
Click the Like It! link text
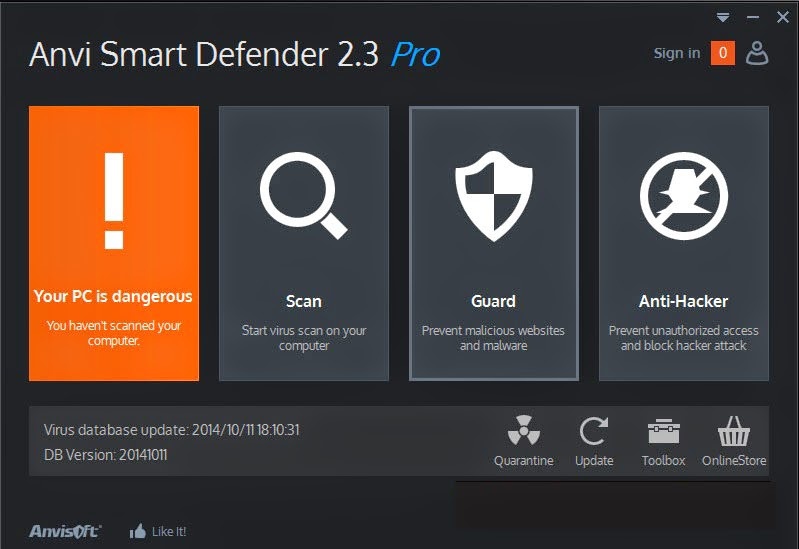[x=169, y=532]
